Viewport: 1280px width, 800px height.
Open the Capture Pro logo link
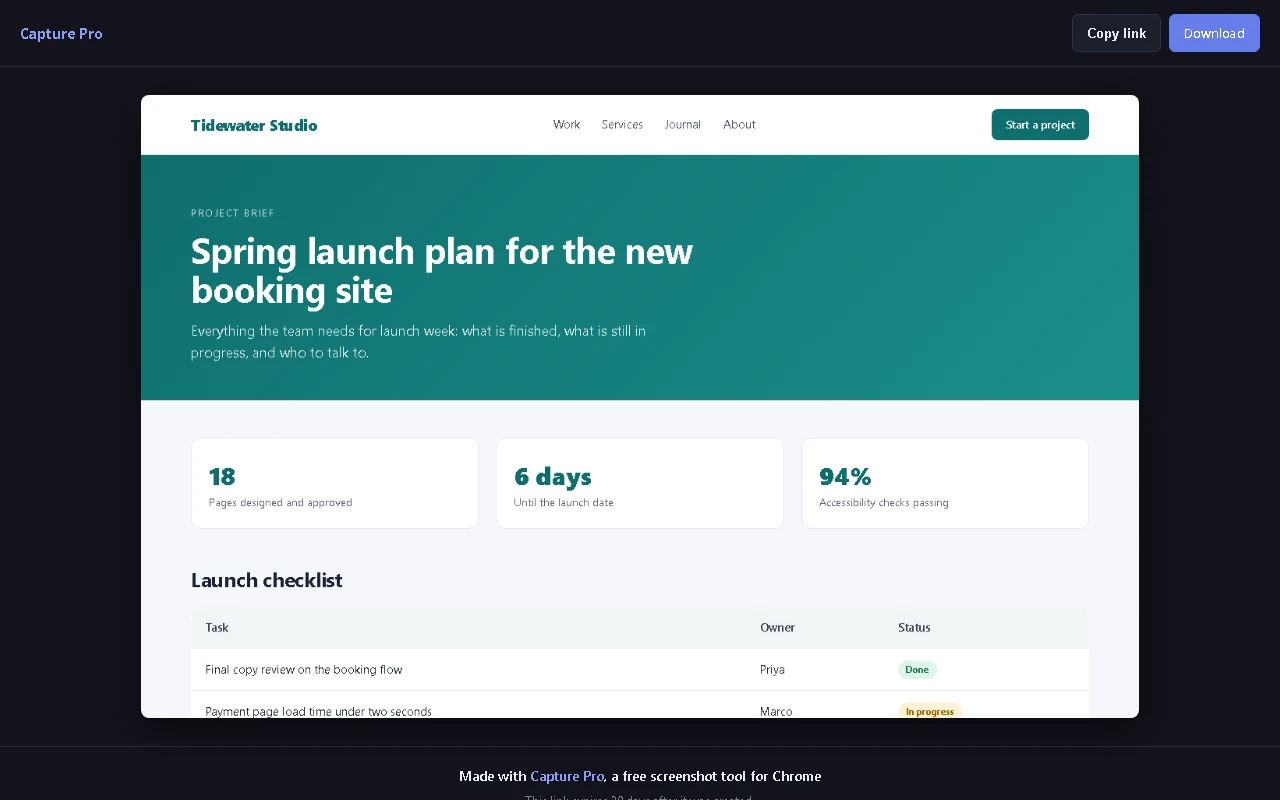(61, 33)
